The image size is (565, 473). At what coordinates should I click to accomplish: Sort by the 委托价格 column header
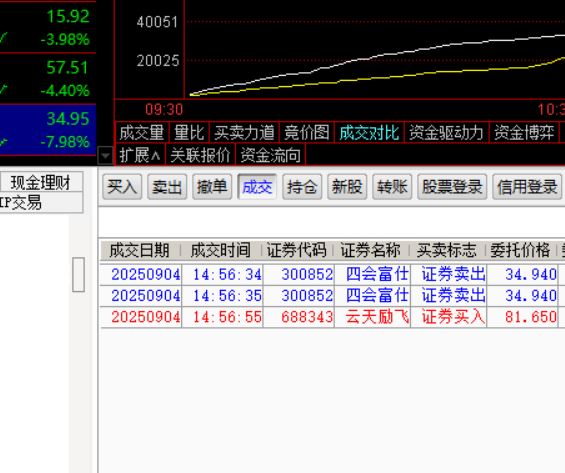(520, 250)
